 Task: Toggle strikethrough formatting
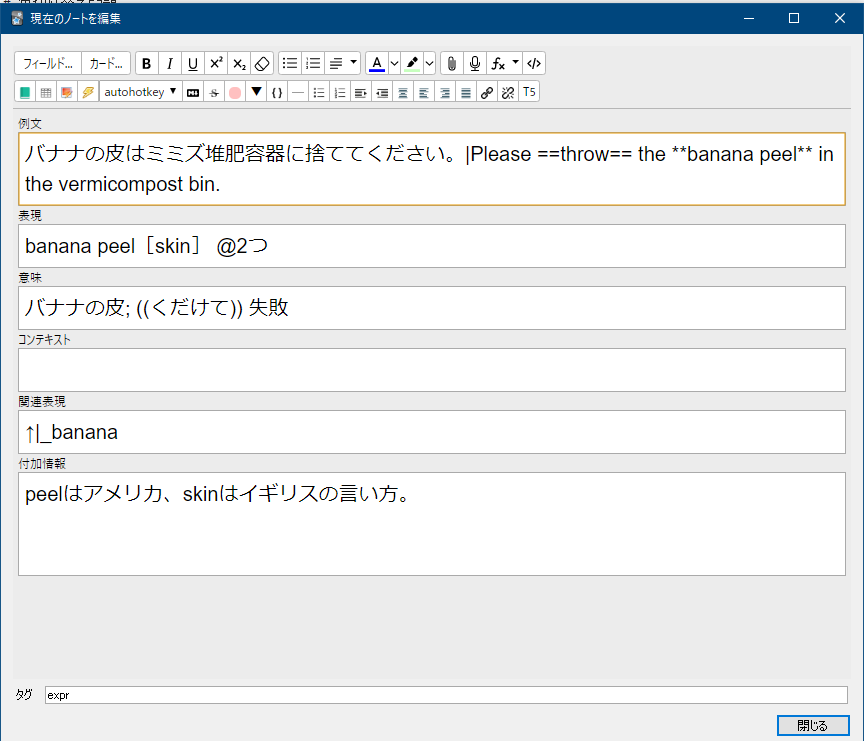pos(214,92)
